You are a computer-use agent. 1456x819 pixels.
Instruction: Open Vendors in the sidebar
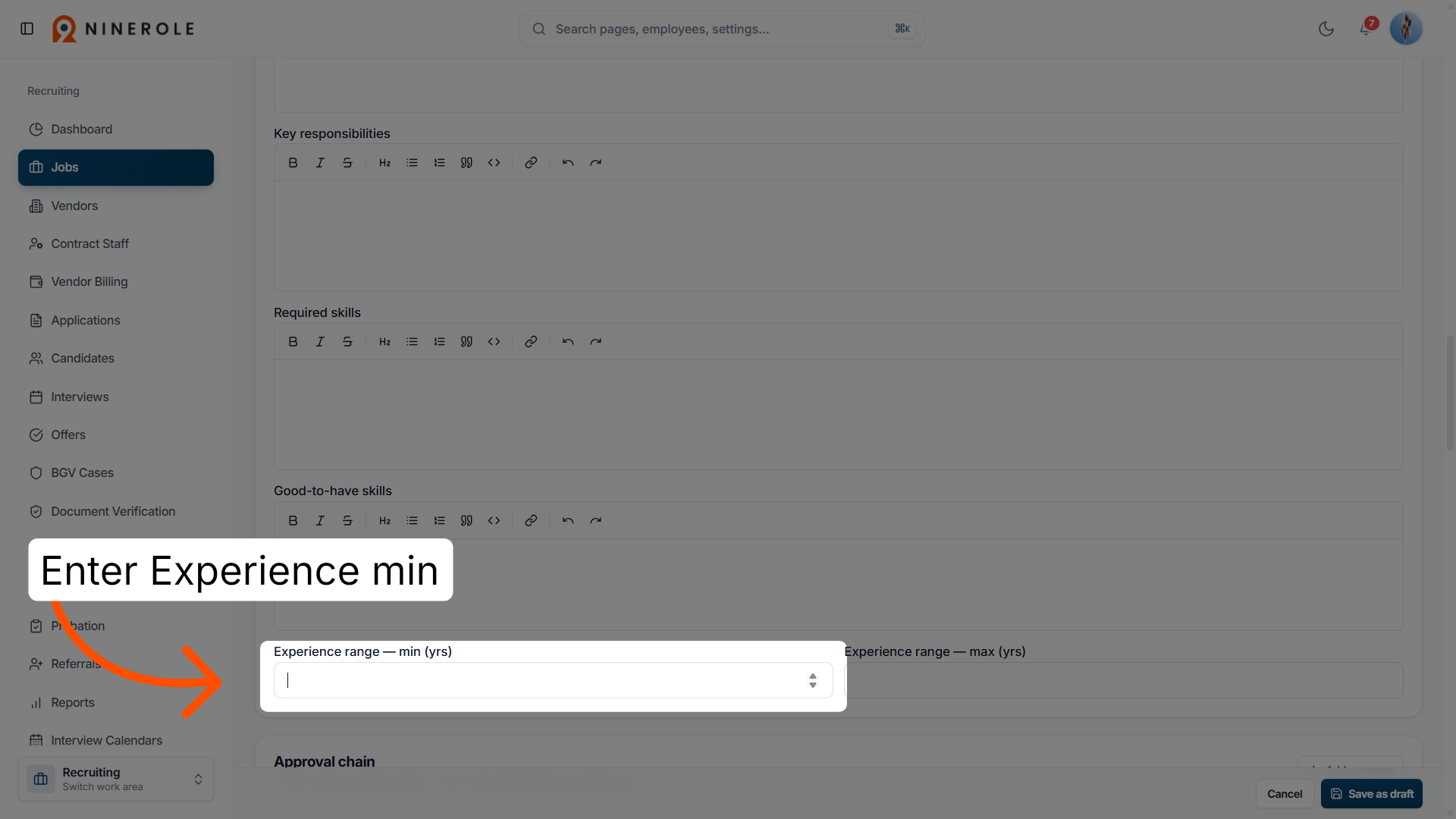[x=116, y=206]
